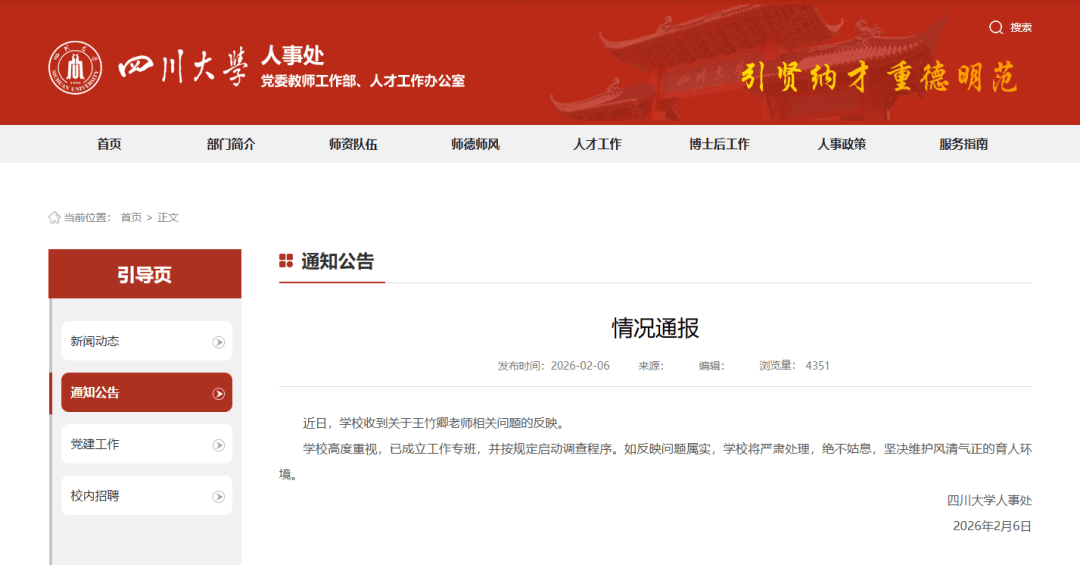The height and width of the screenshot is (565, 1080).
Task: Click the 四川大学 calligraphy title
Action: pyautogui.click(x=182, y=69)
